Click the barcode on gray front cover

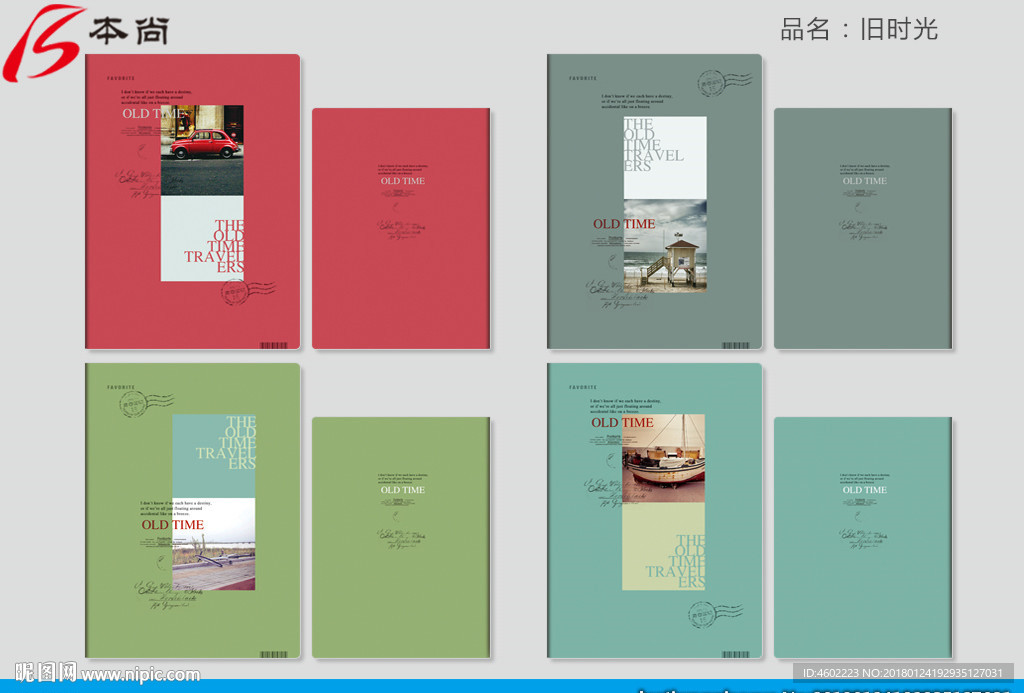click(x=735, y=344)
